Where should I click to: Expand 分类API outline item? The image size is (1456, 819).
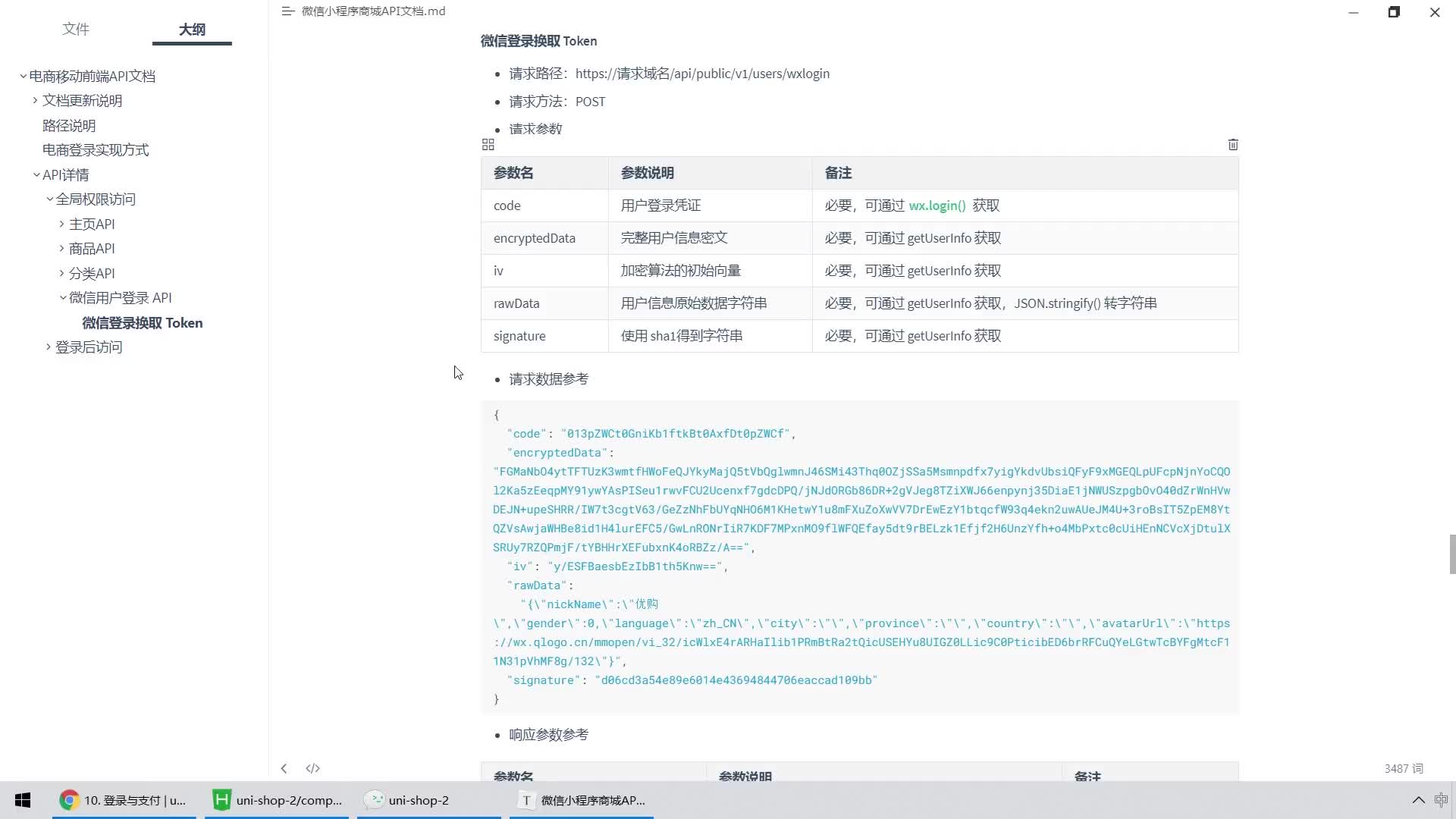point(62,273)
